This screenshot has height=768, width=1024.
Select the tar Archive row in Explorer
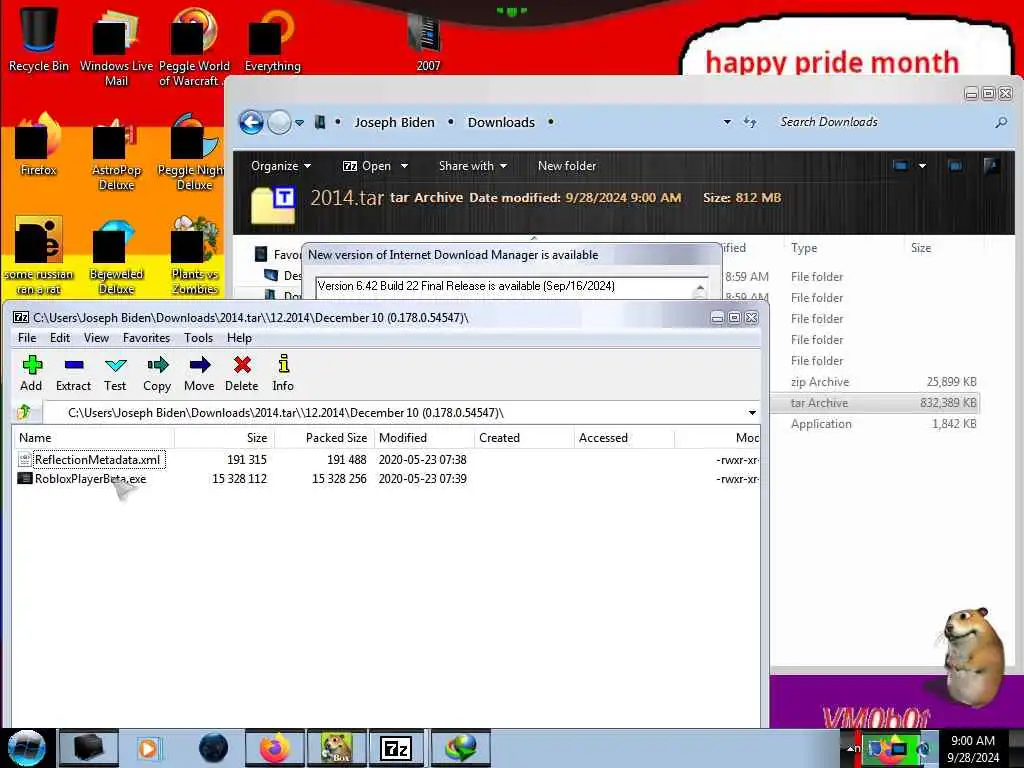click(x=875, y=403)
